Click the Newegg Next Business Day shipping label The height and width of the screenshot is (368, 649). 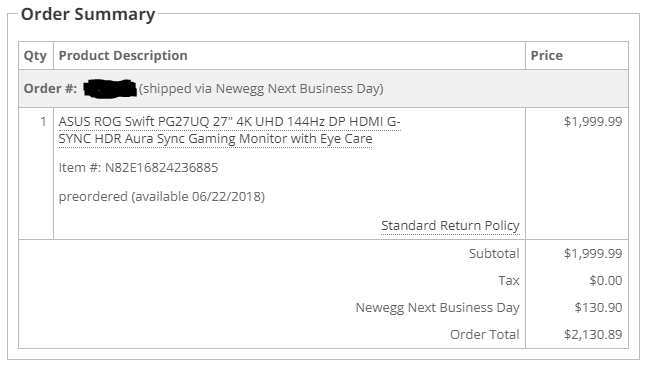point(437,308)
